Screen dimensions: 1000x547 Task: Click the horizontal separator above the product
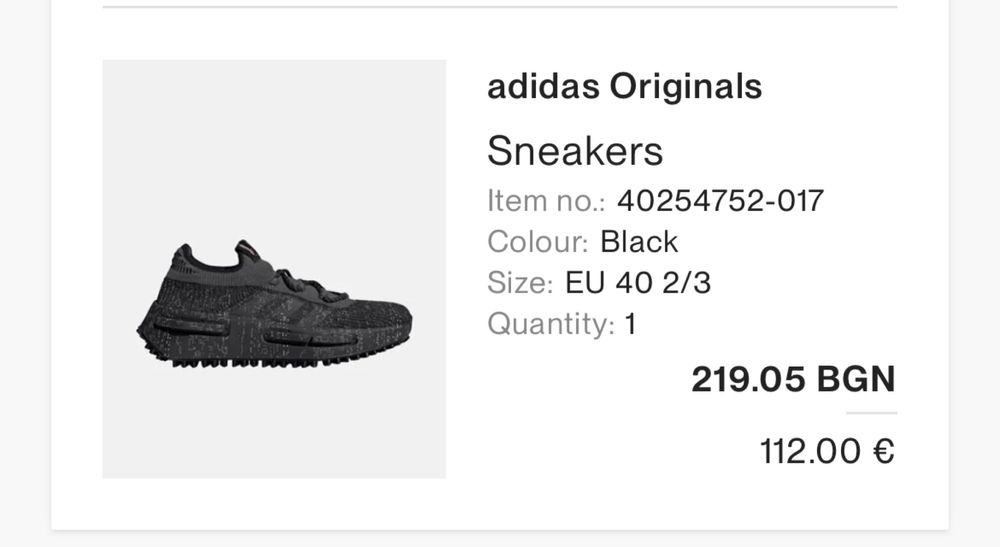tap(500, 8)
